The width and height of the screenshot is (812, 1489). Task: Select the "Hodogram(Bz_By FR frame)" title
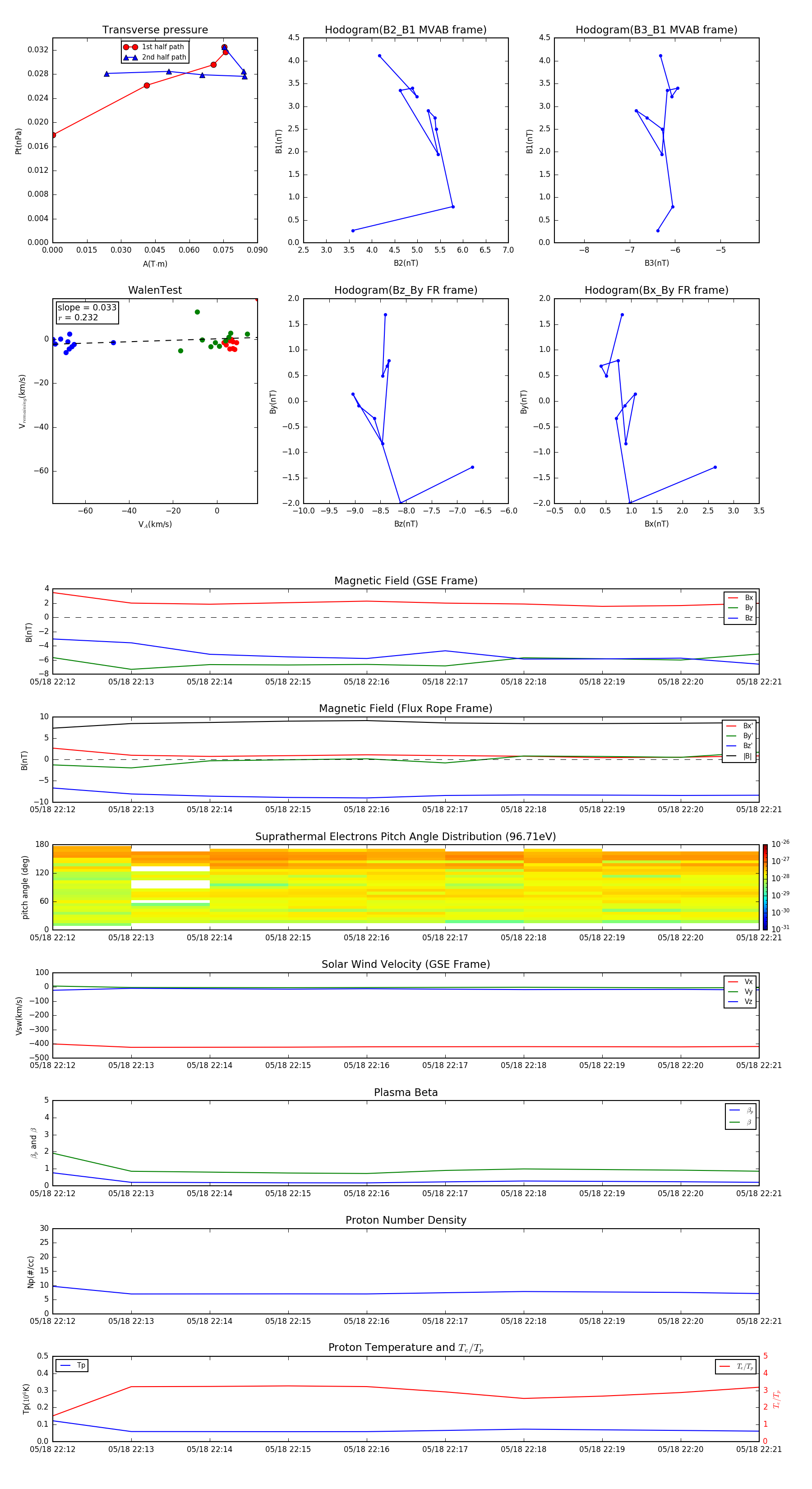coord(406,290)
